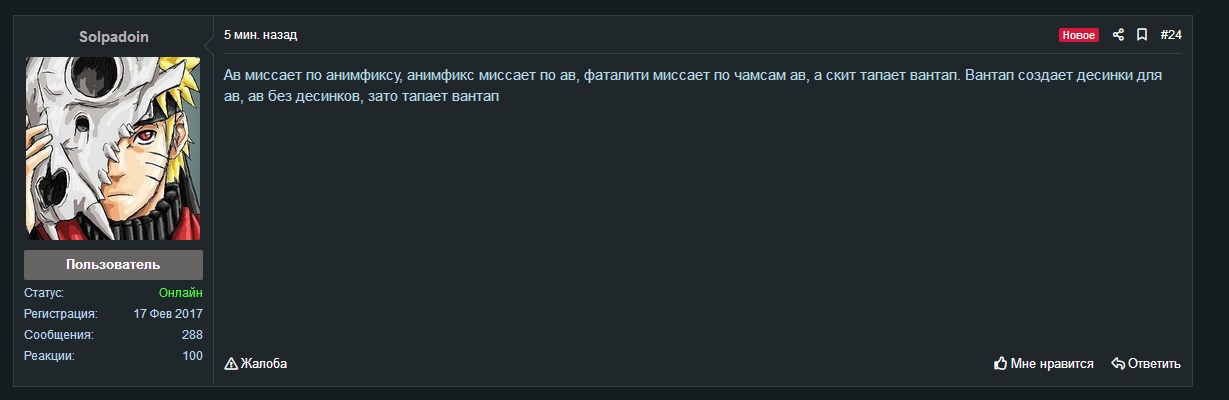
Task: Bookmark this post with the bookmark icon
Action: pyautogui.click(x=1142, y=35)
